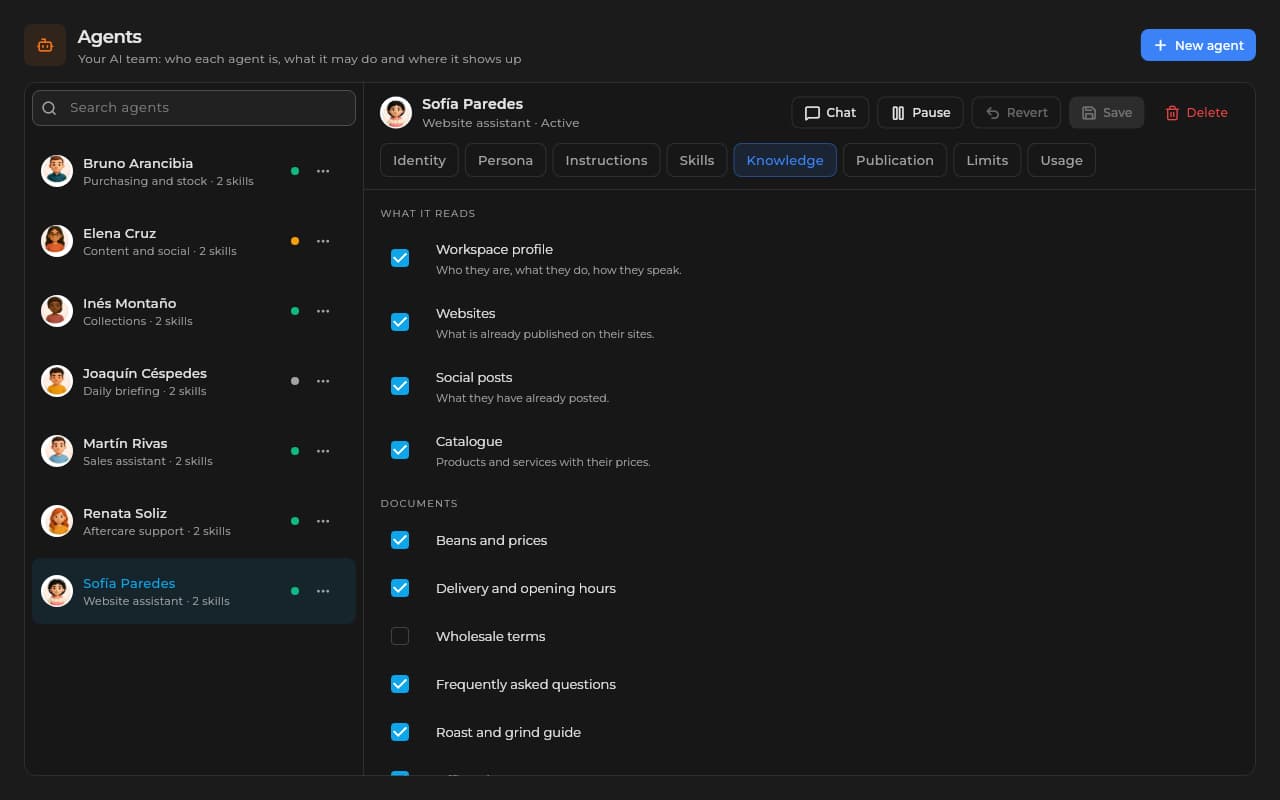Viewport: 1280px width, 800px height.
Task: Uncheck the Workspace profile checkbox
Action: (x=400, y=258)
